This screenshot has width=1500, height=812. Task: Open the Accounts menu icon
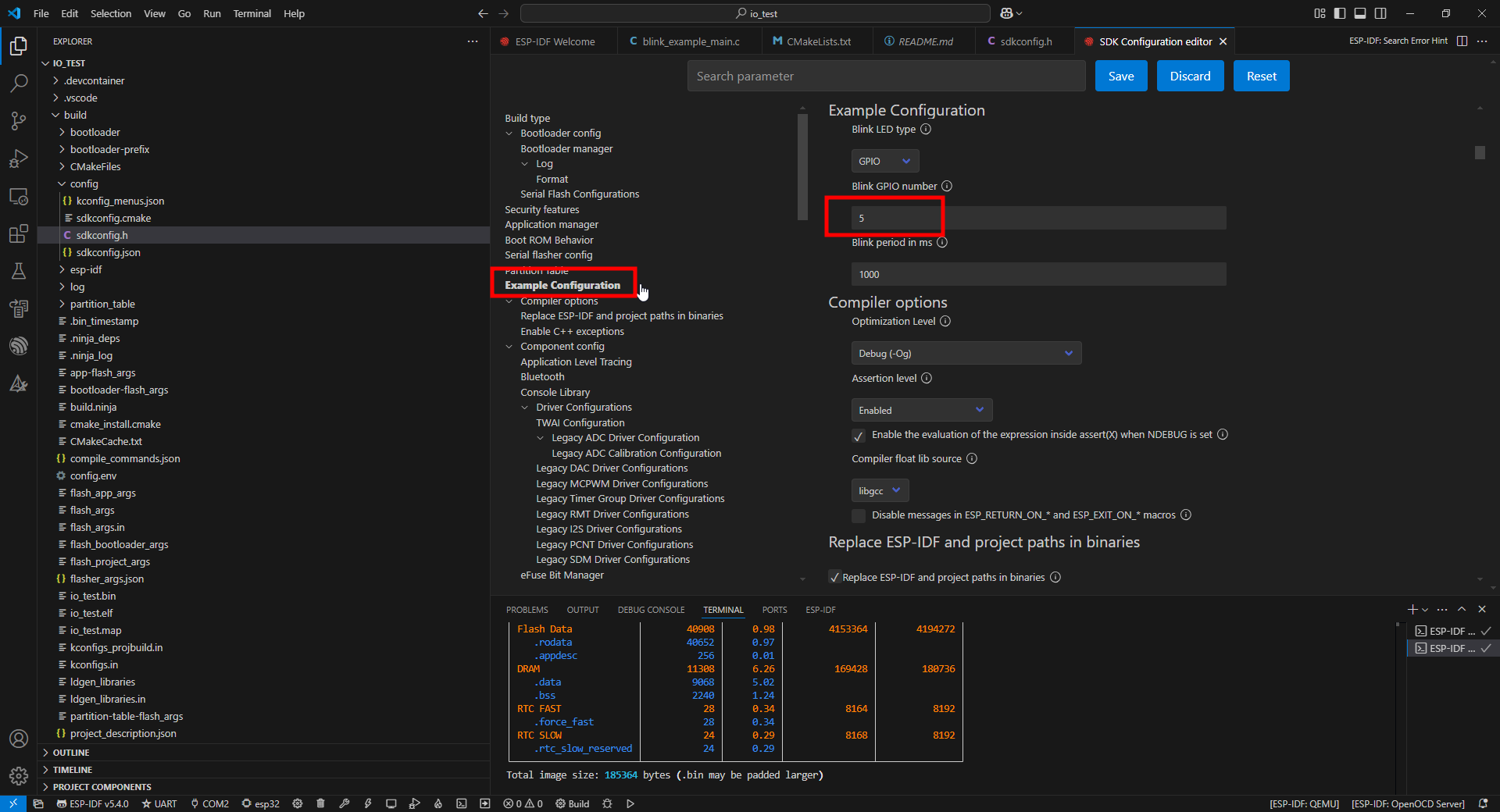click(x=19, y=739)
